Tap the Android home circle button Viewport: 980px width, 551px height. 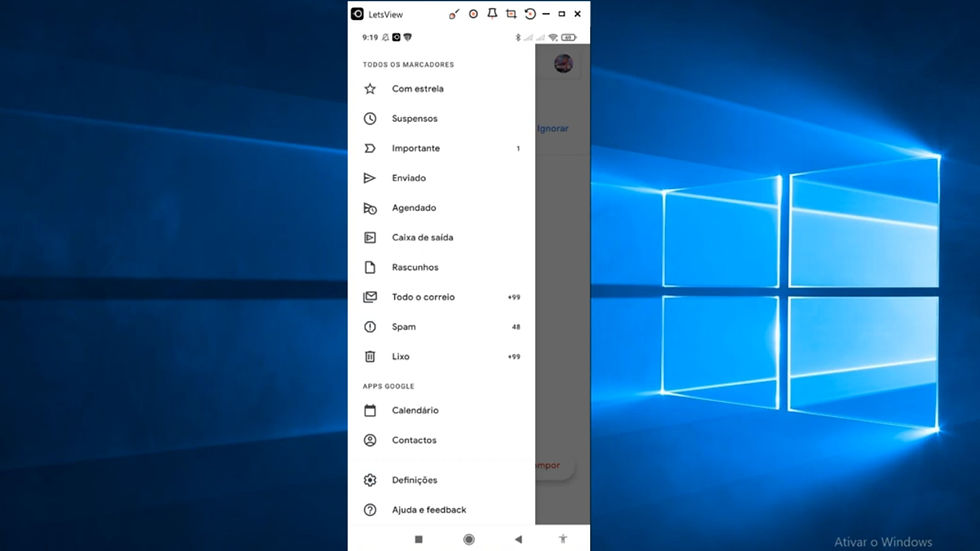[469, 539]
